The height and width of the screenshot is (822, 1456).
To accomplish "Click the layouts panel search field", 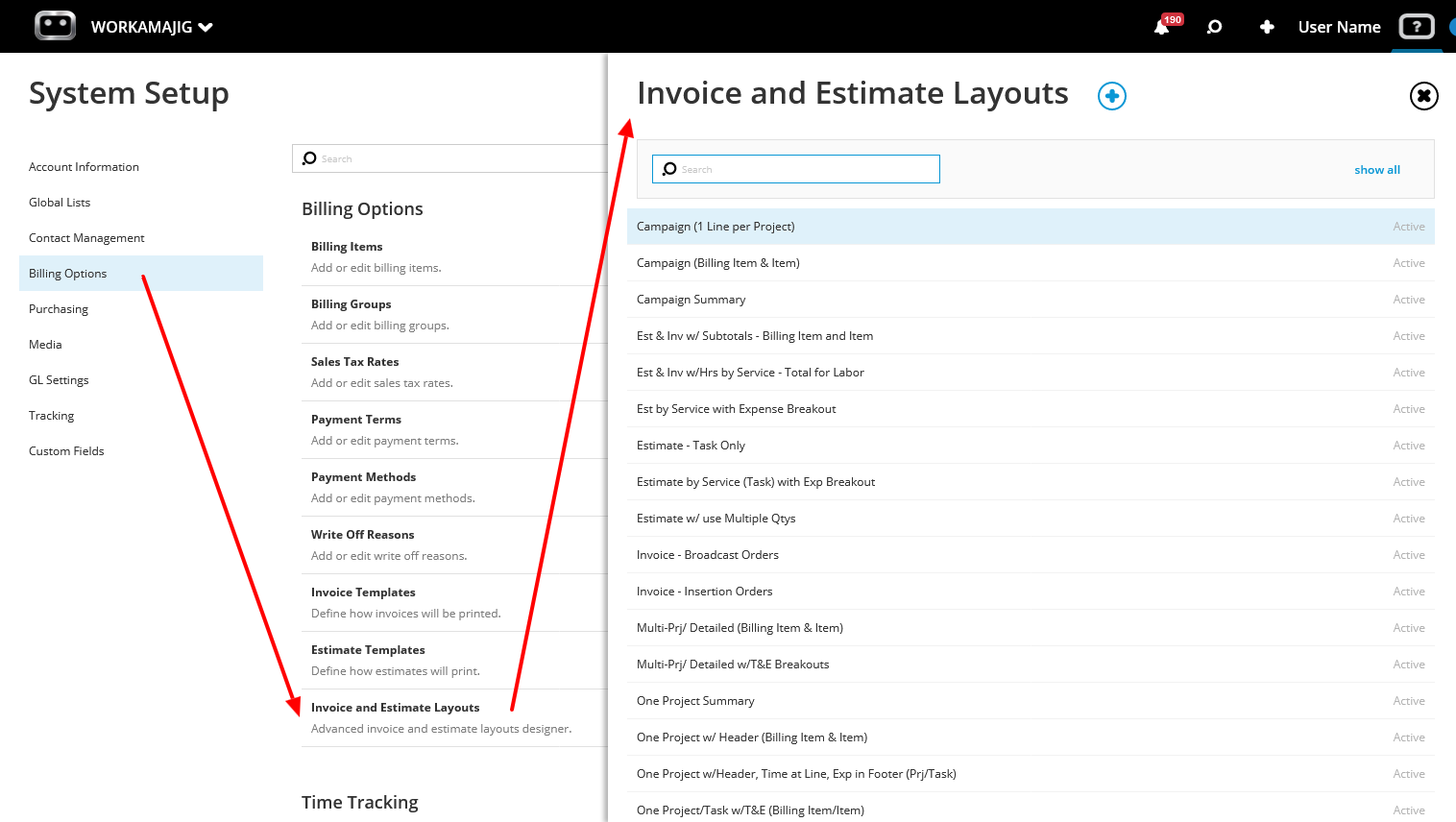I will 796,169.
